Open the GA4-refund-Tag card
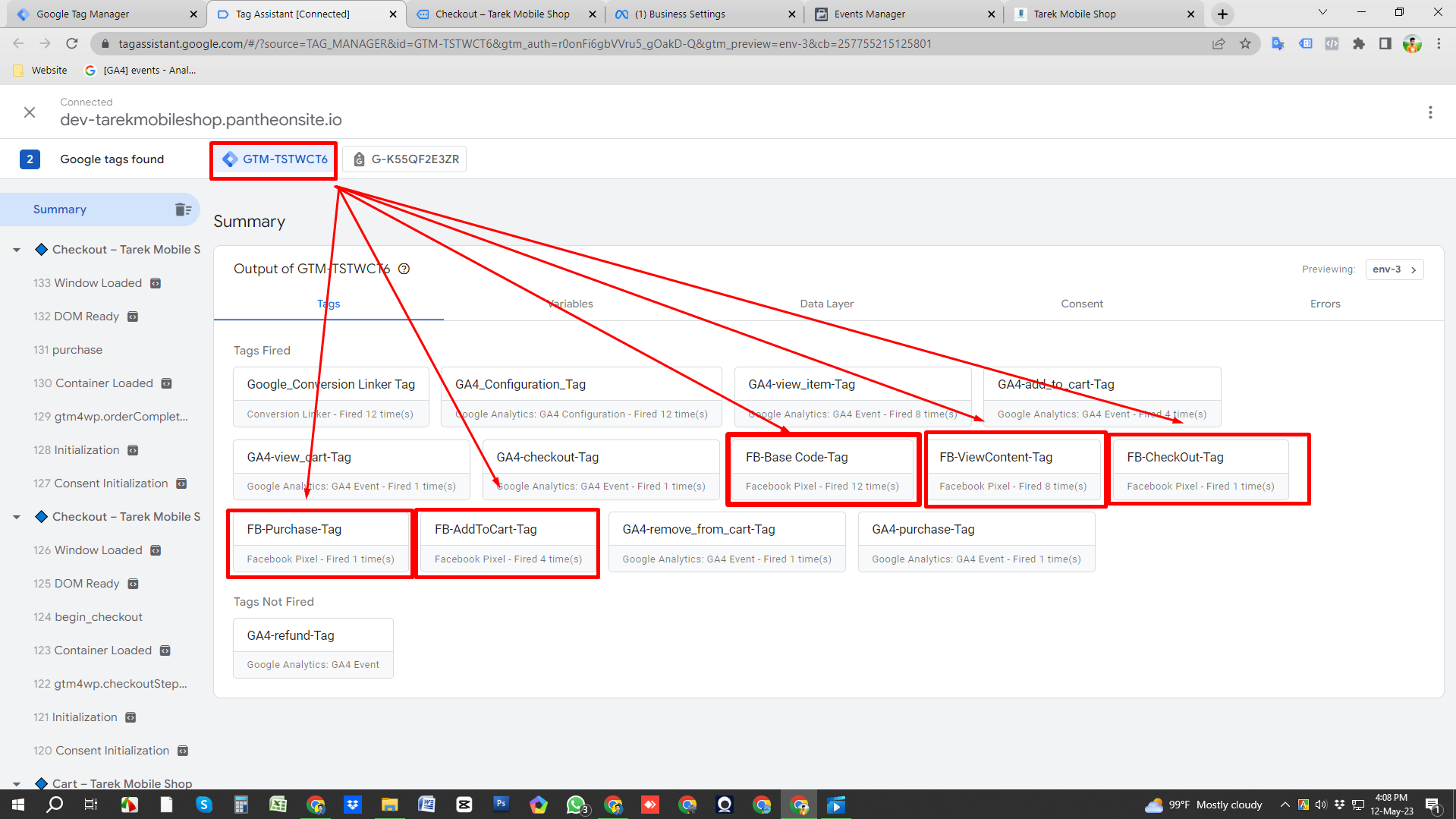This screenshot has height=819, width=1456. tap(313, 648)
